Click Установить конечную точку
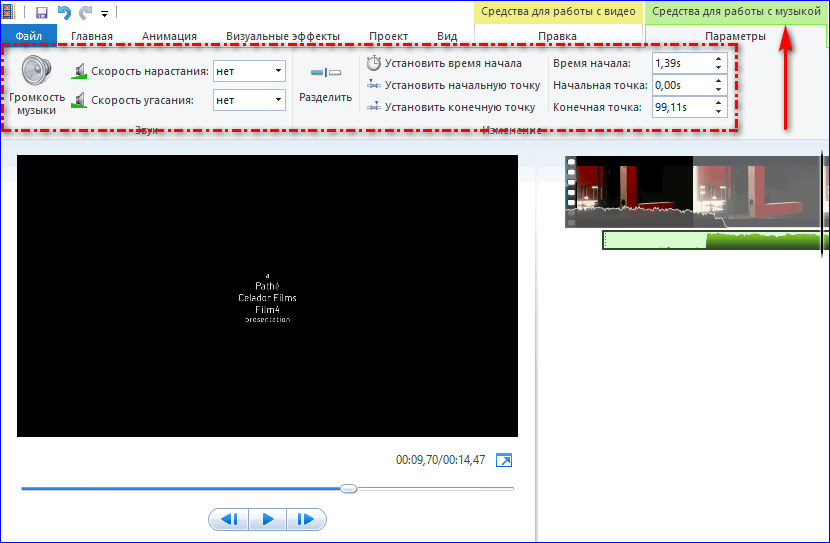Image resolution: width=830 pixels, height=543 pixels. click(x=451, y=107)
